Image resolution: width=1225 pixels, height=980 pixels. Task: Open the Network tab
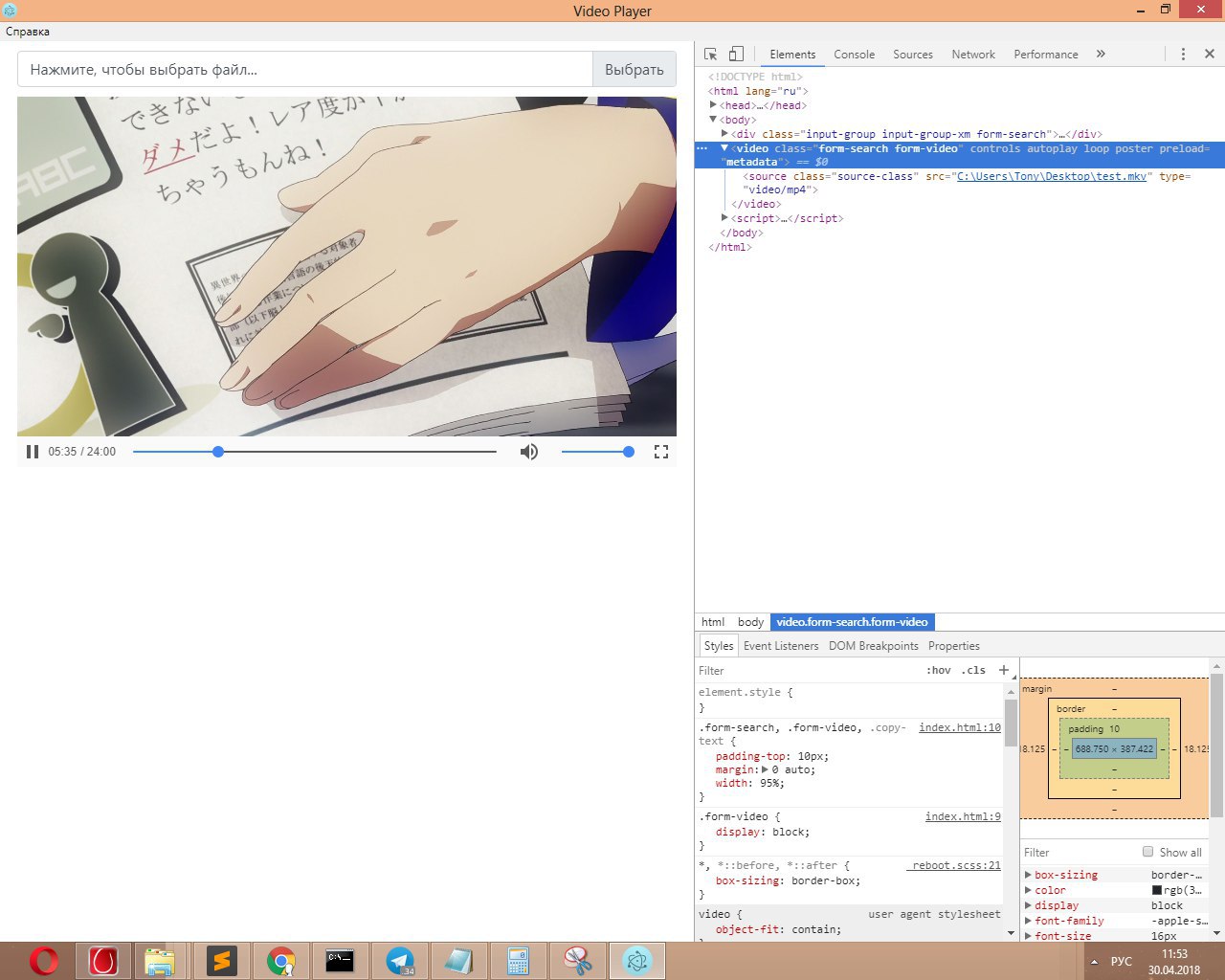tap(973, 55)
